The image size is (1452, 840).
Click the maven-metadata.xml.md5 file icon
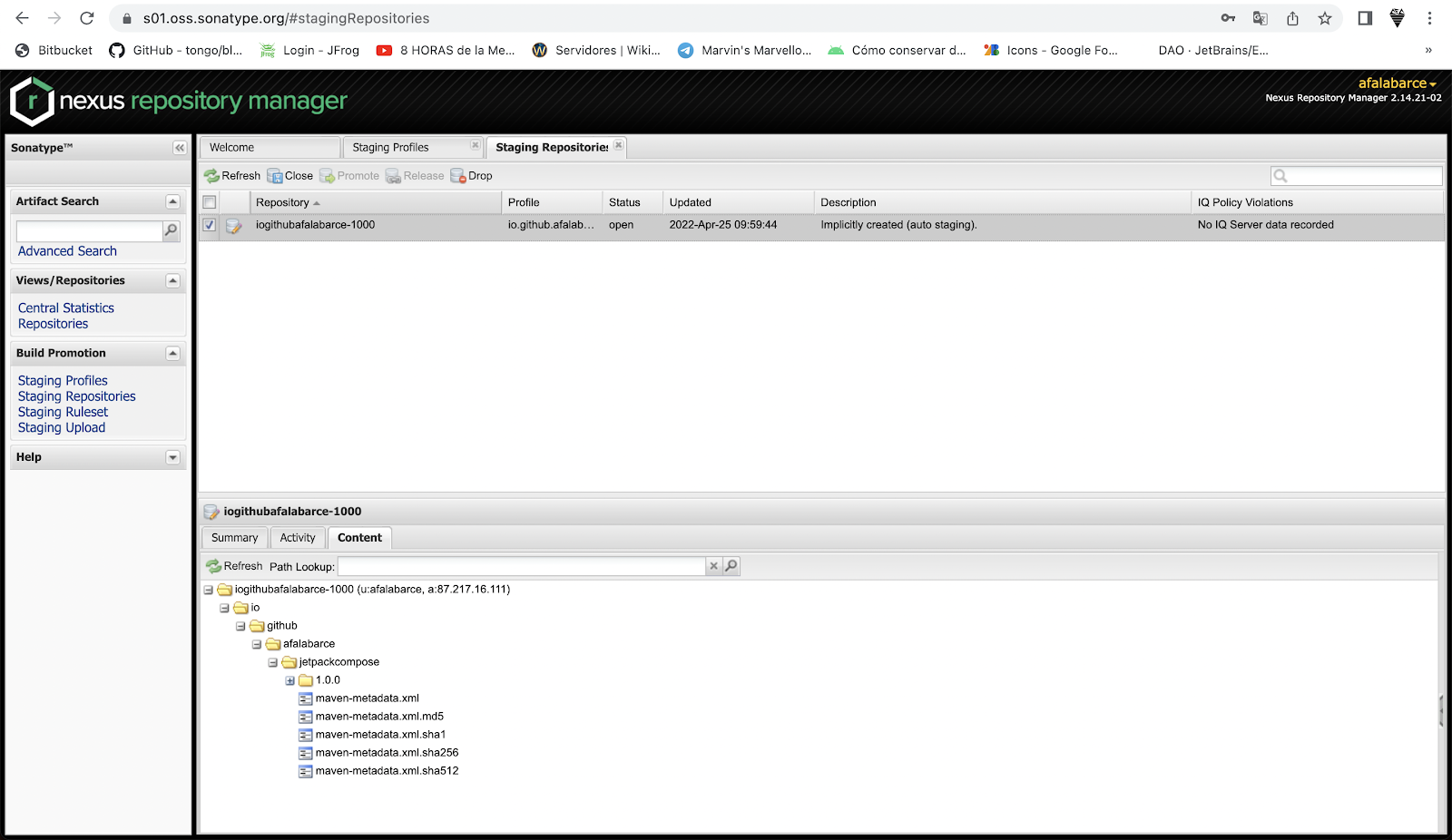tap(306, 717)
